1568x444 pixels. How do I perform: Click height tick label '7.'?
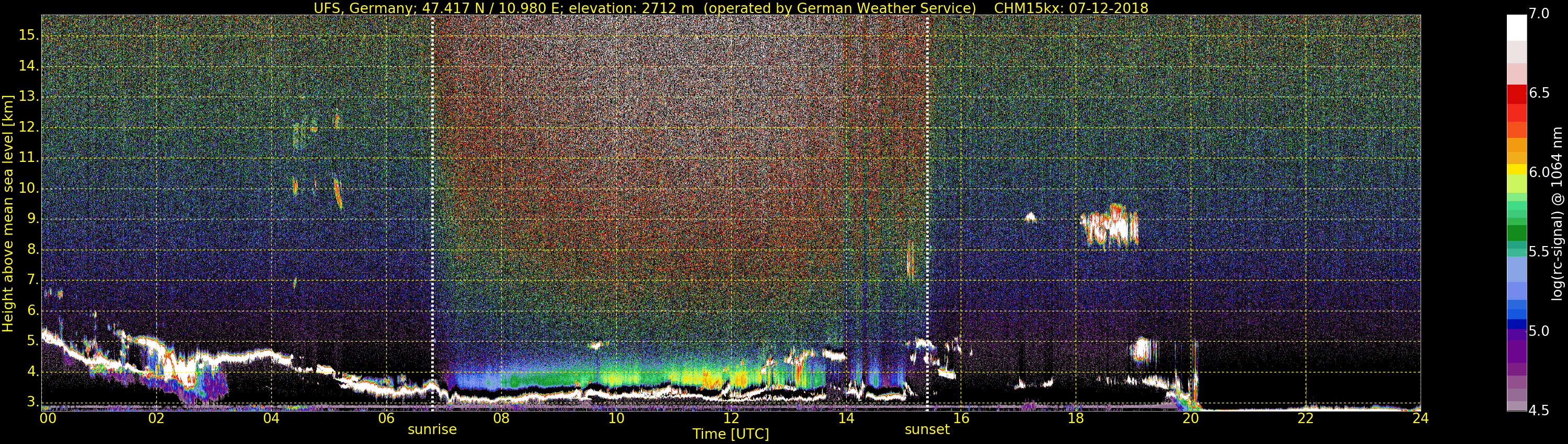(33, 281)
